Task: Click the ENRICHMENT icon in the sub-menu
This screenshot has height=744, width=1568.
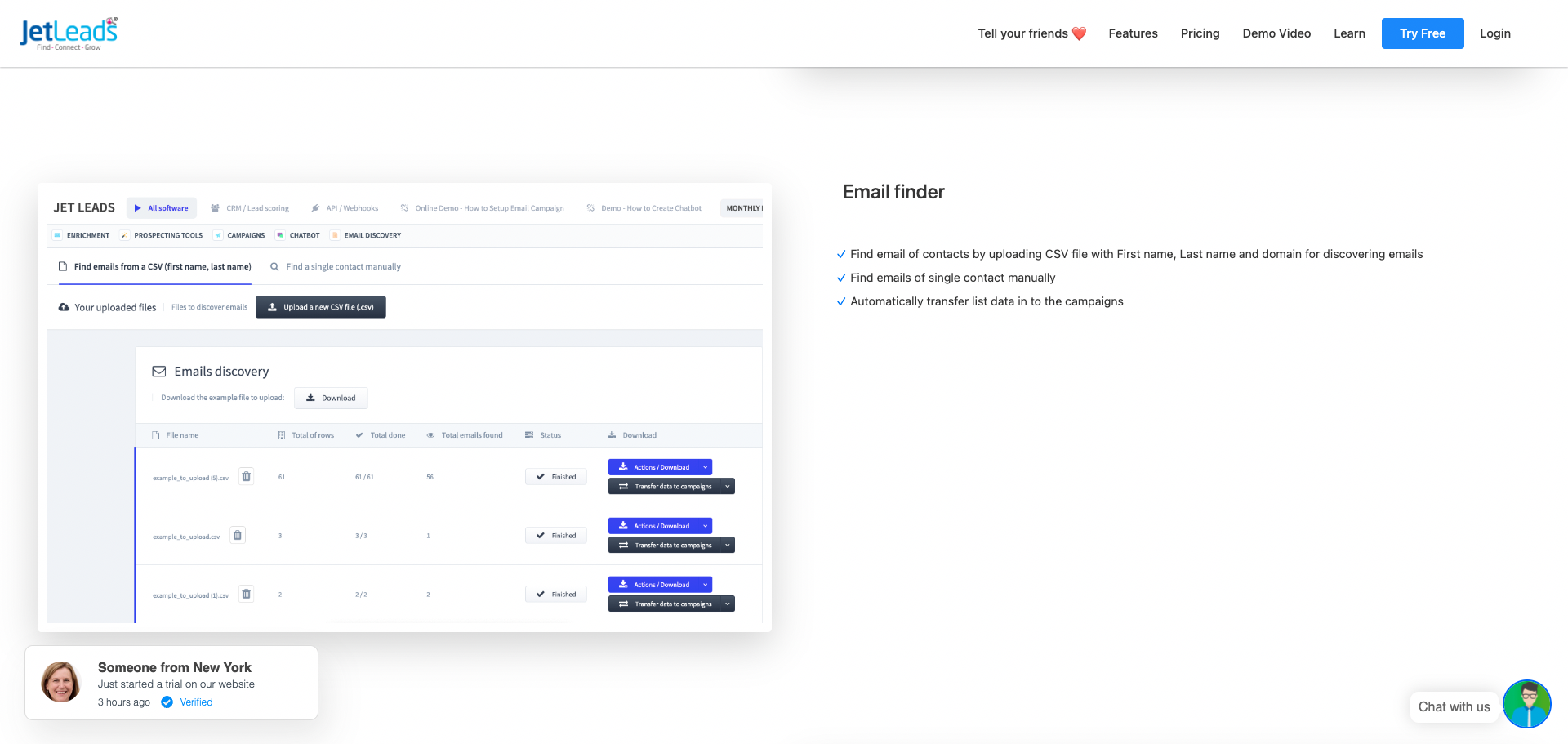Action: (57, 235)
